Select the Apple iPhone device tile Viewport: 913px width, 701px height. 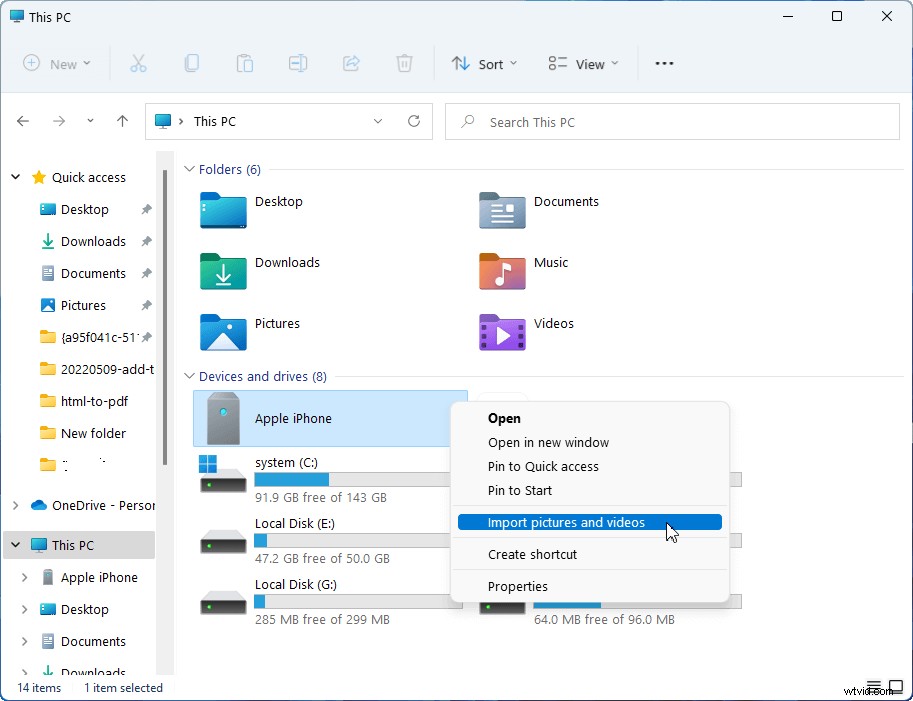(x=330, y=418)
